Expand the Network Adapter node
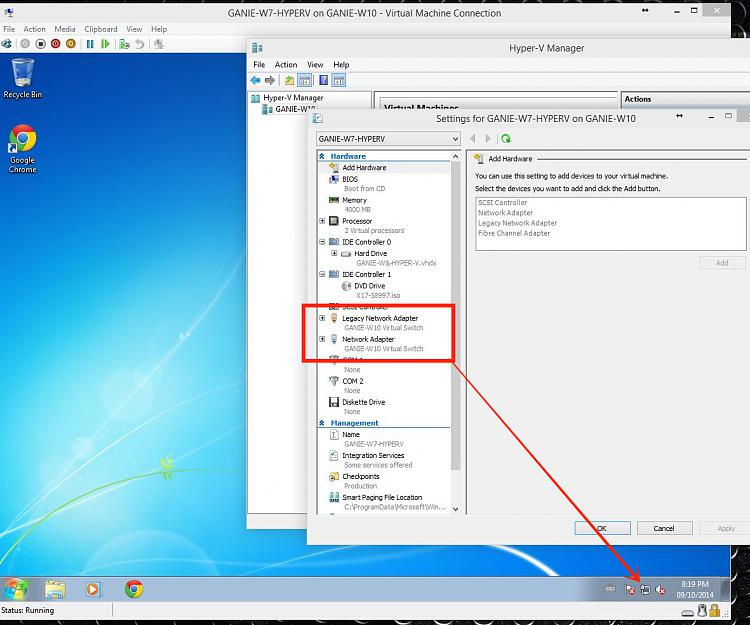This screenshot has width=750, height=625. (x=322, y=339)
